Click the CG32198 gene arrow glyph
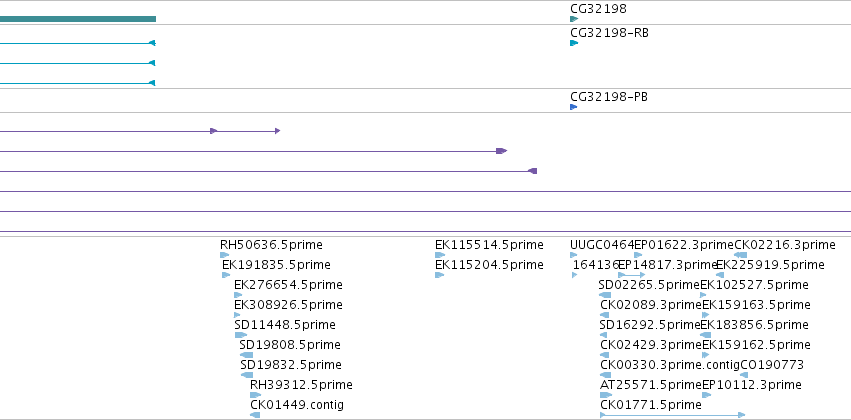 click(x=574, y=19)
